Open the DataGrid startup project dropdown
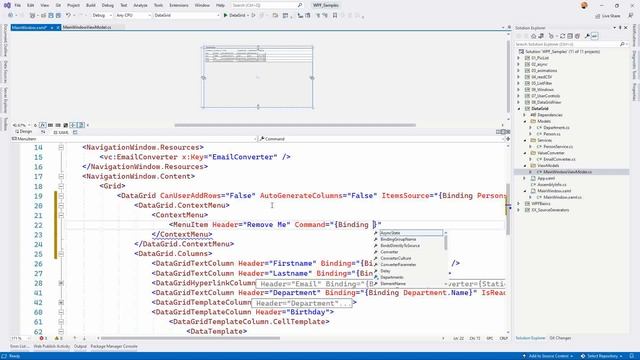The height and width of the screenshot is (360, 640). (187, 15)
